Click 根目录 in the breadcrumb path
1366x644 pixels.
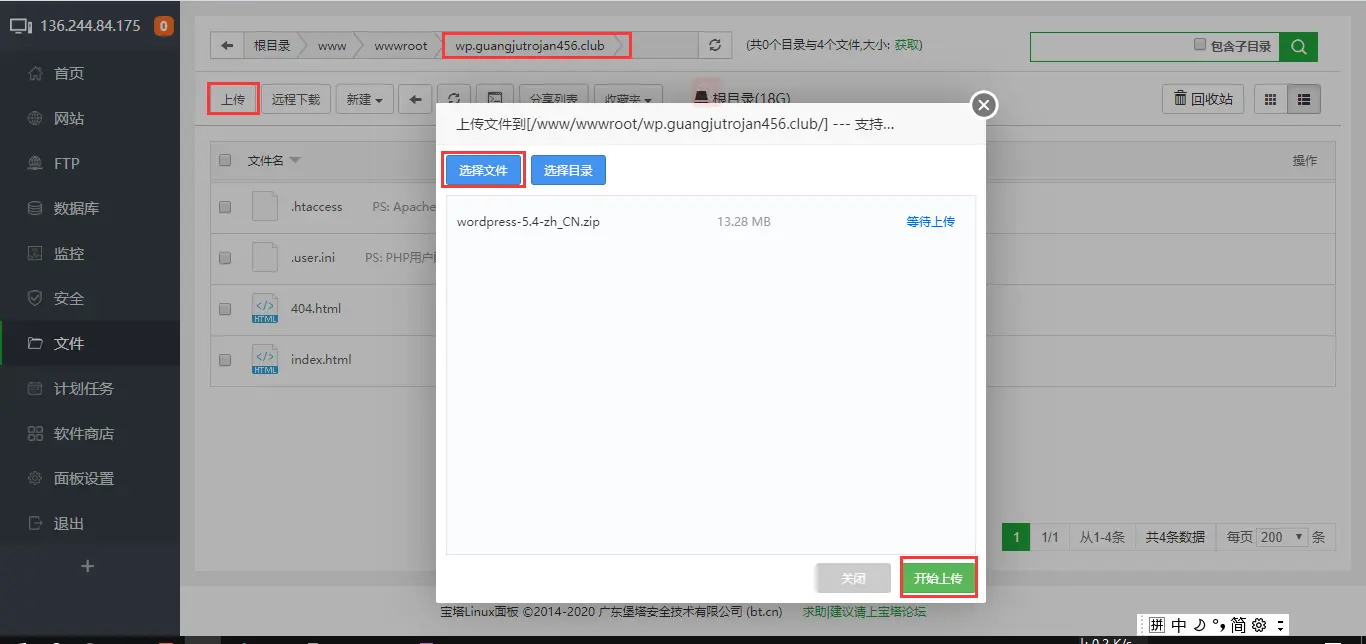[x=271, y=45]
